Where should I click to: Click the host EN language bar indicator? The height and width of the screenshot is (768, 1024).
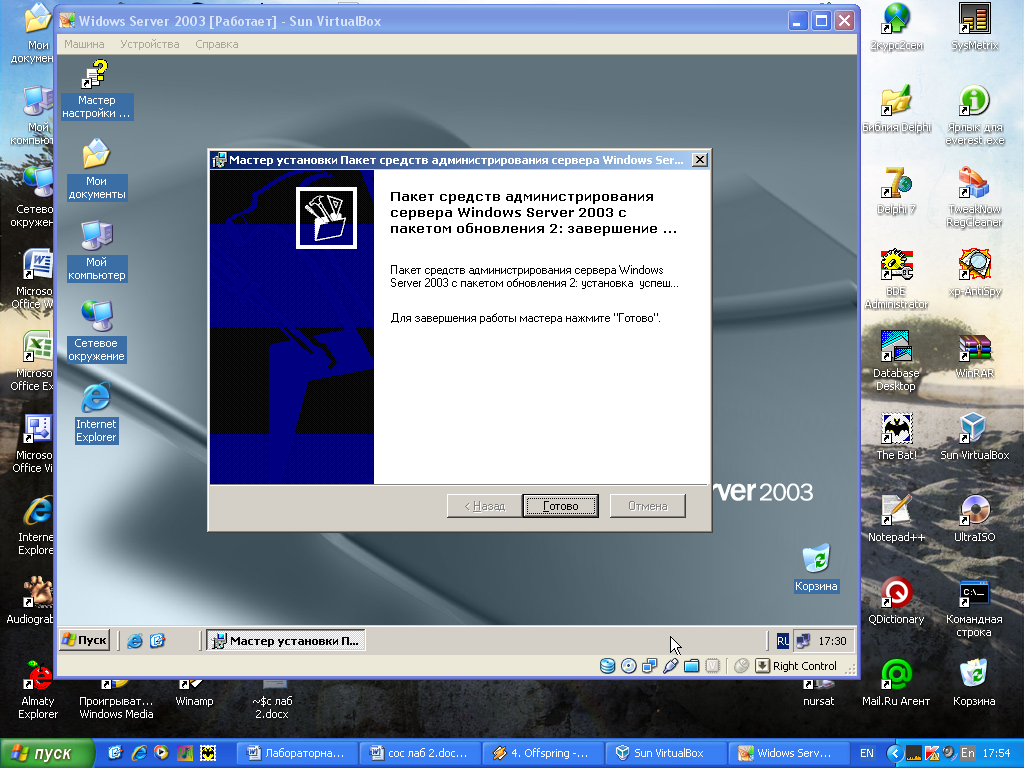(x=867, y=753)
